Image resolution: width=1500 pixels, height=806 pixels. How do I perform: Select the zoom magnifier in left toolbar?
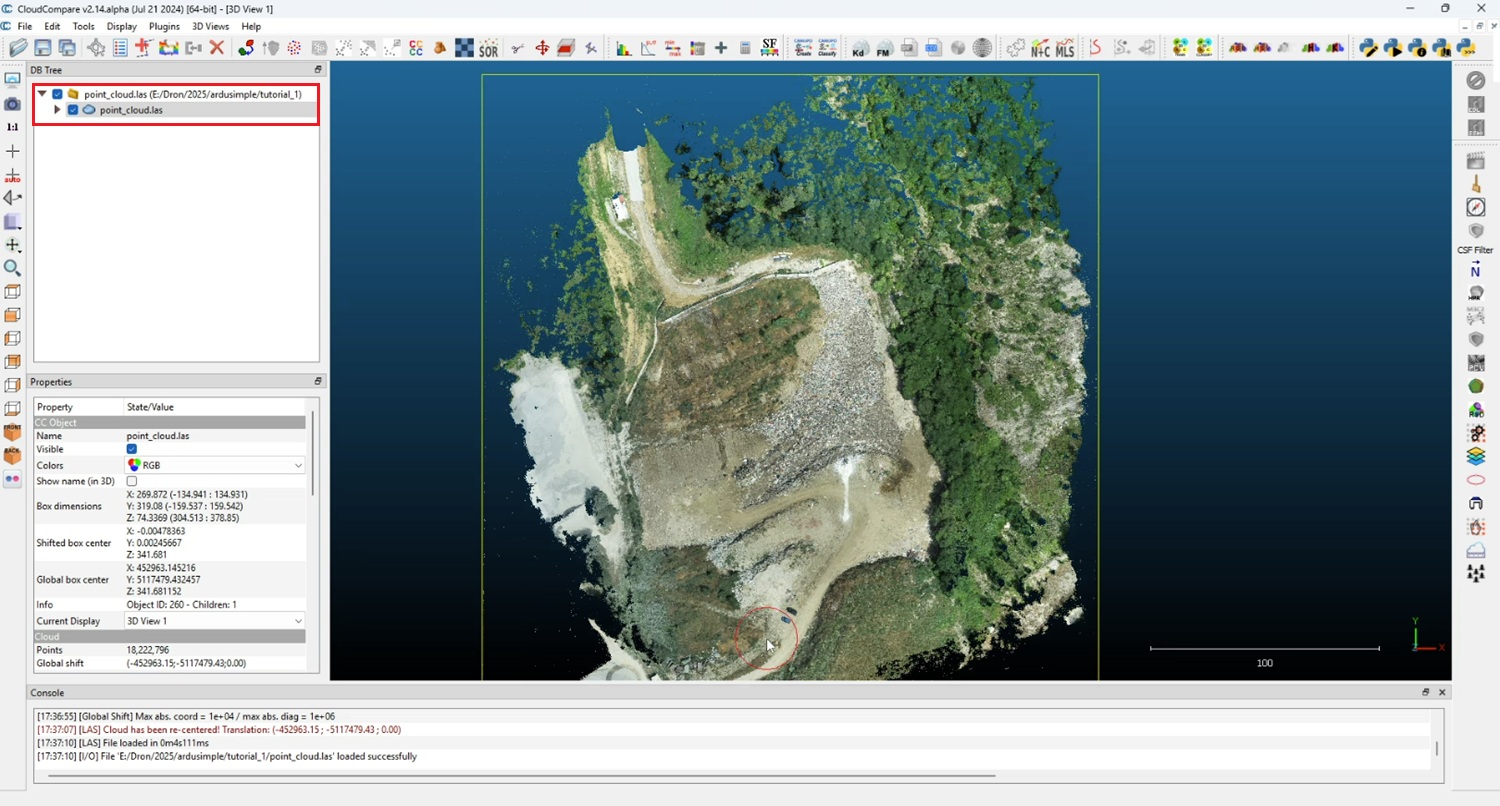(x=12, y=268)
